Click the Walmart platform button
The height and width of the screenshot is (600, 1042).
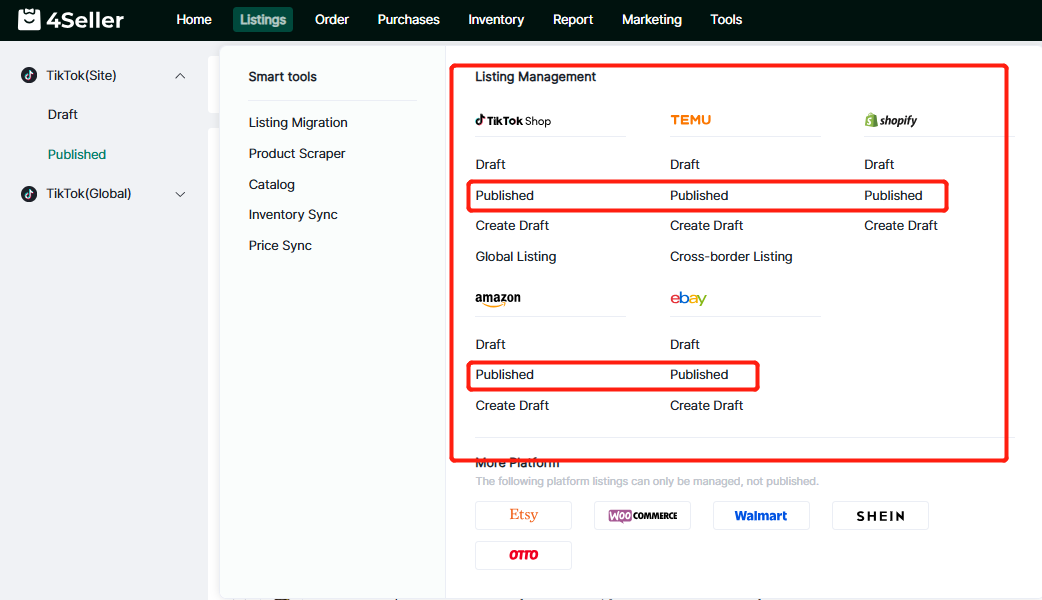[760, 516]
